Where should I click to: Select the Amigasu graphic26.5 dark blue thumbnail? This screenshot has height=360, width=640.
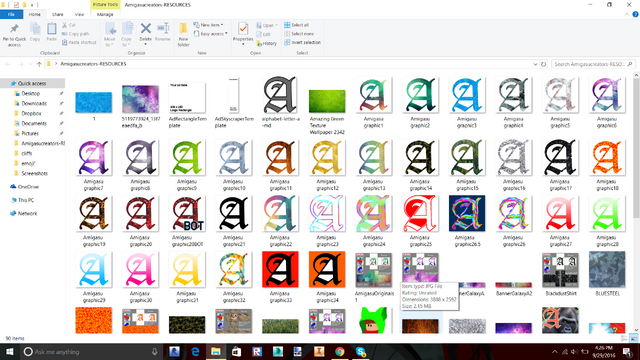[x=467, y=213]
